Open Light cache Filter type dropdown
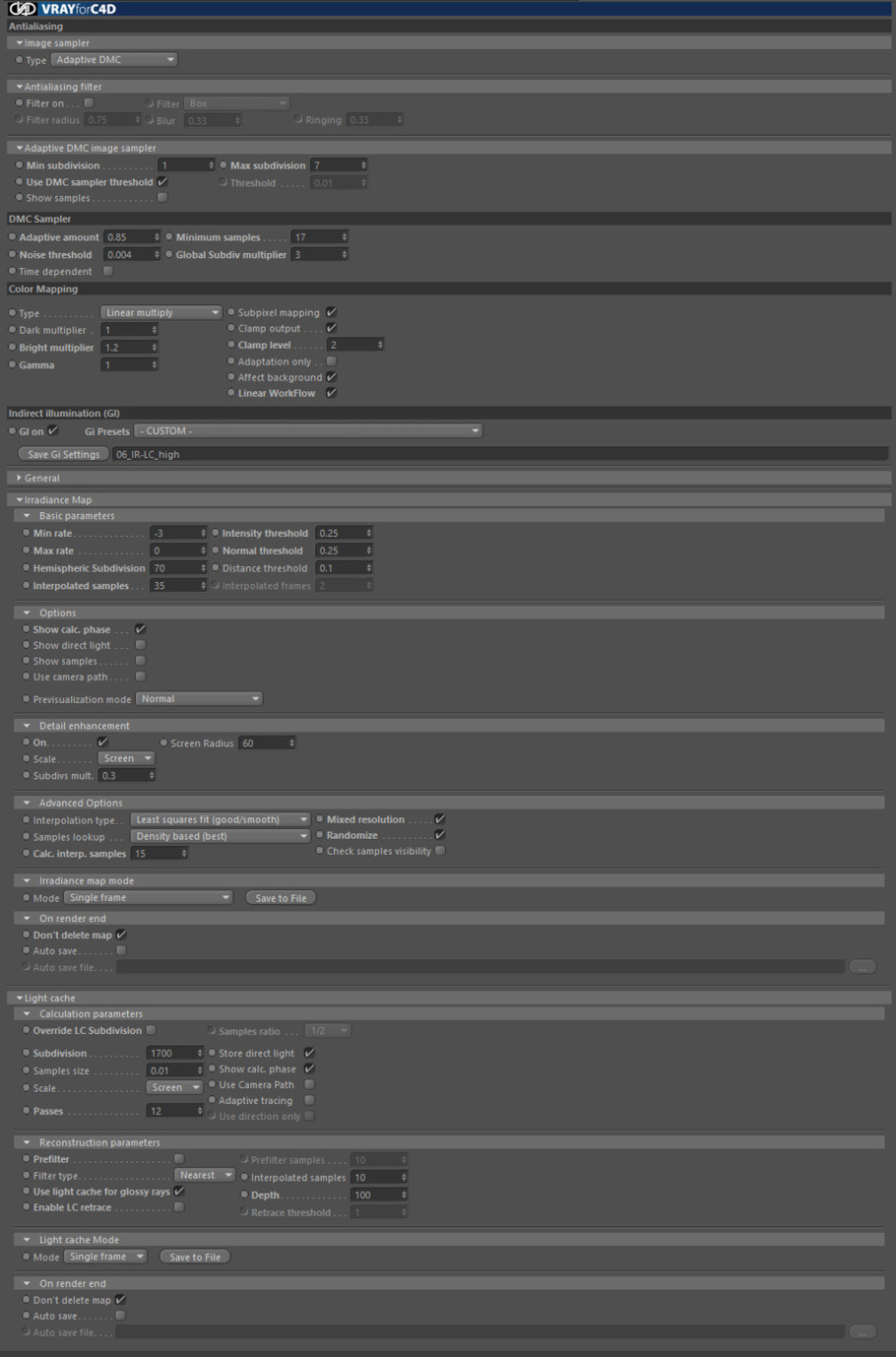 [x=205, y=1176]
